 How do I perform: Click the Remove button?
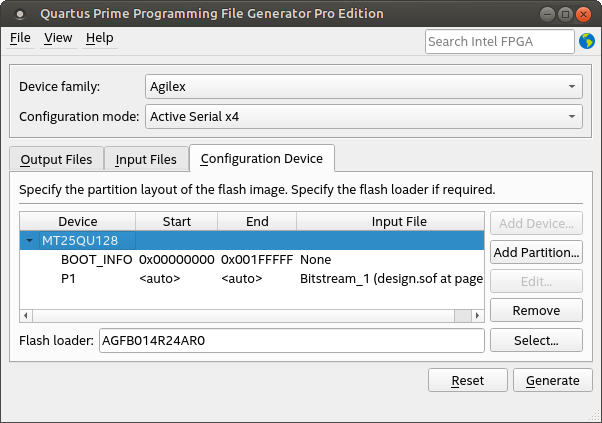point(536,310)
